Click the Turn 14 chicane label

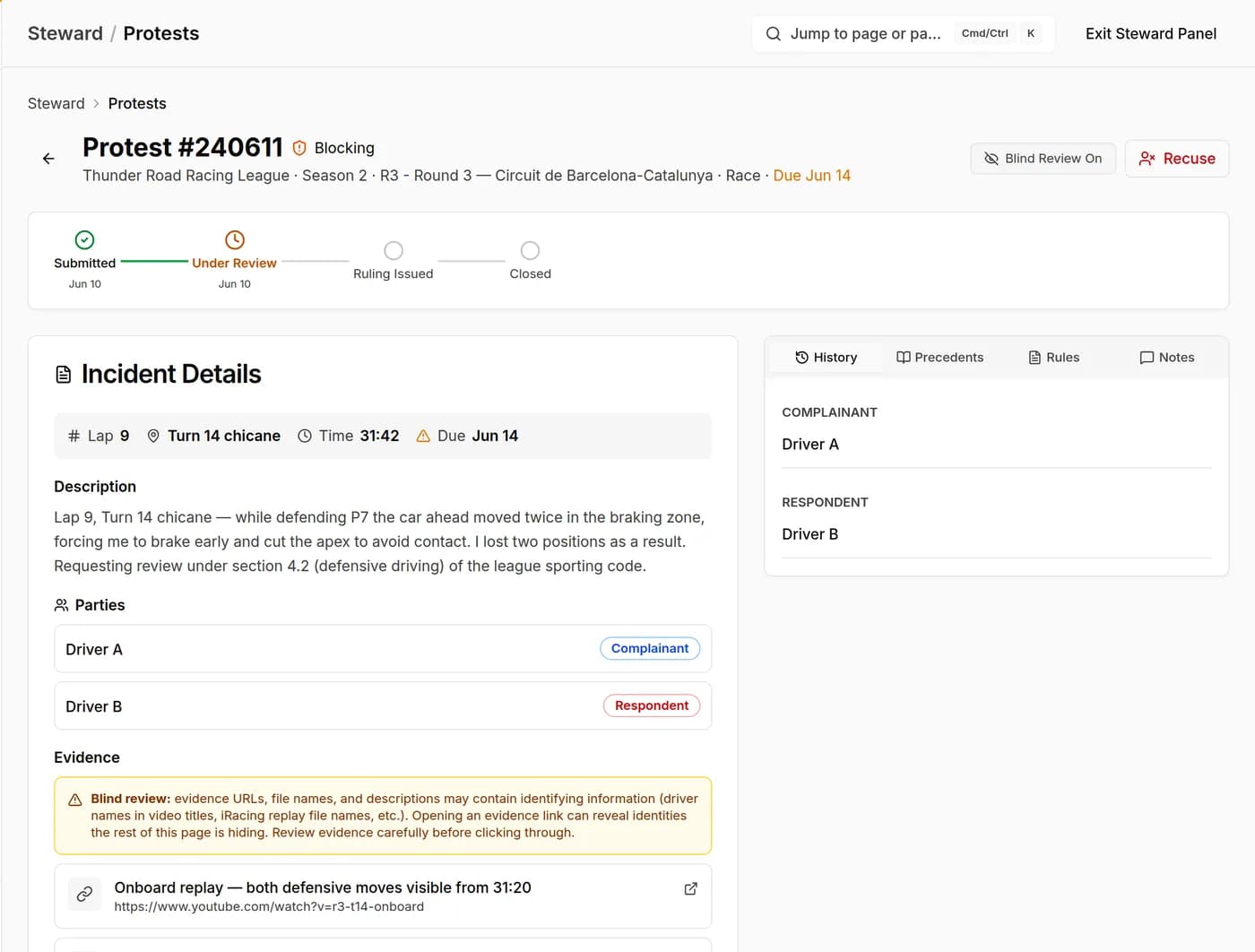(x=224, y=436)
